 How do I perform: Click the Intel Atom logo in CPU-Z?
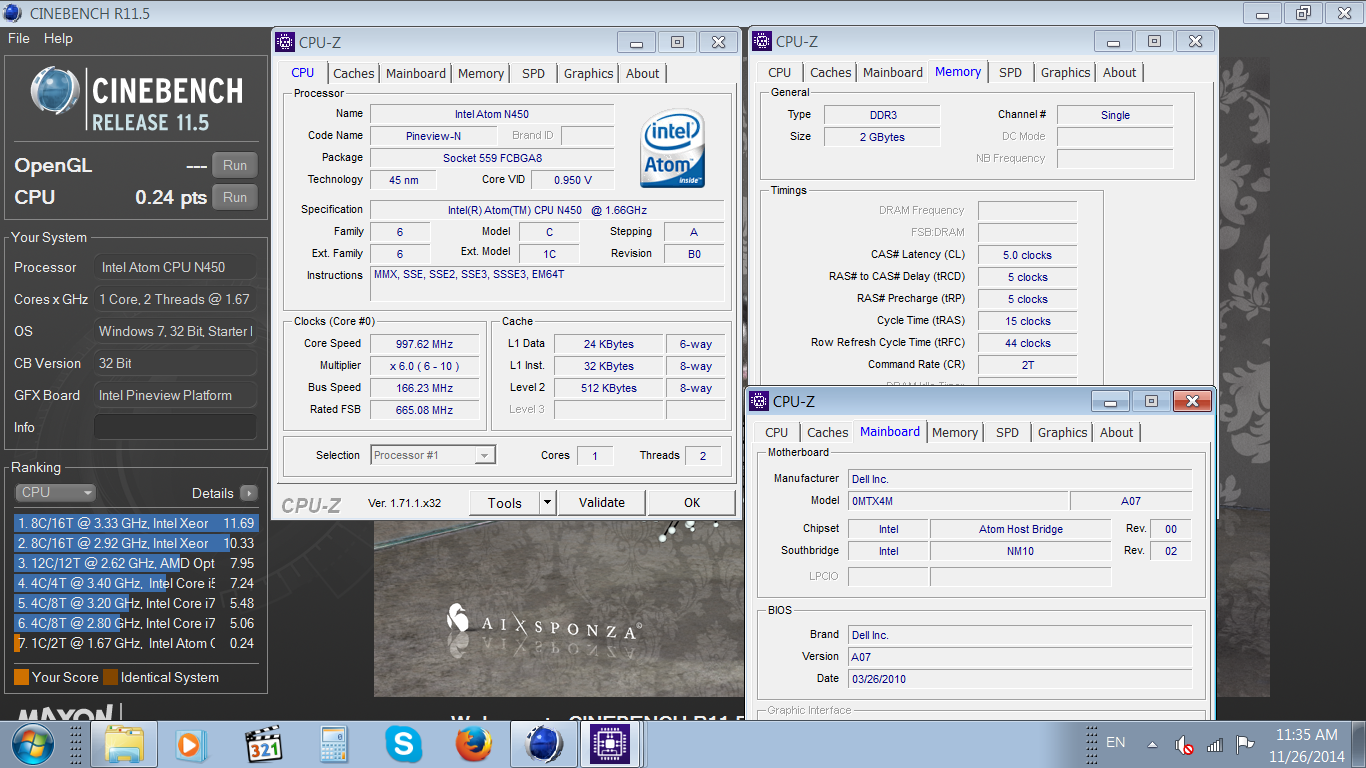[672, 148]
